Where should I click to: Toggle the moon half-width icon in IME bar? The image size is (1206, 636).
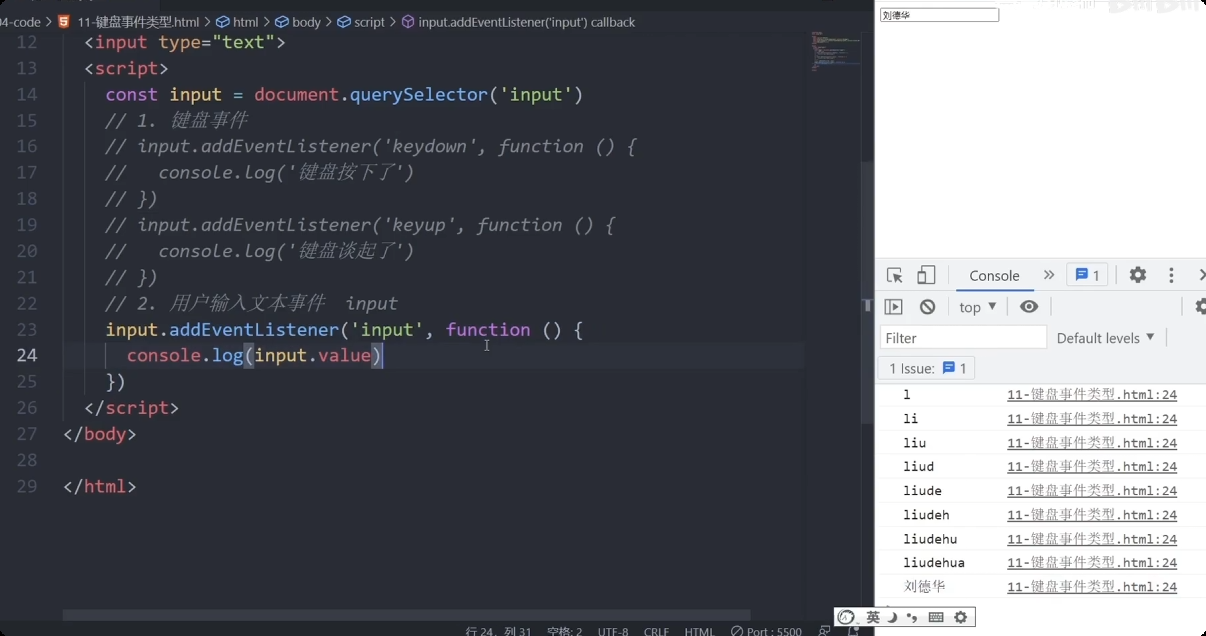pos(893,617)
